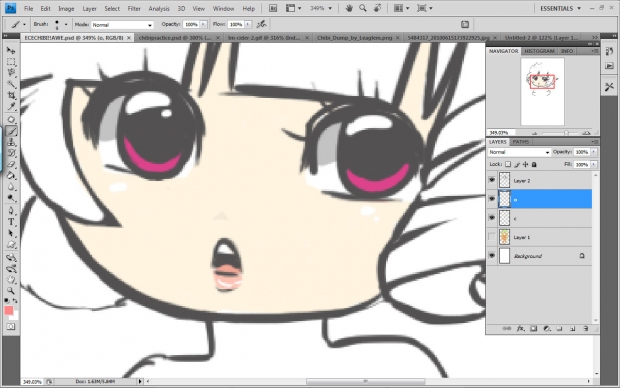Image resolution: width=620 pixels, height=388 pixels.
Task: Create a new layer
Action: (x=573, y=328)
